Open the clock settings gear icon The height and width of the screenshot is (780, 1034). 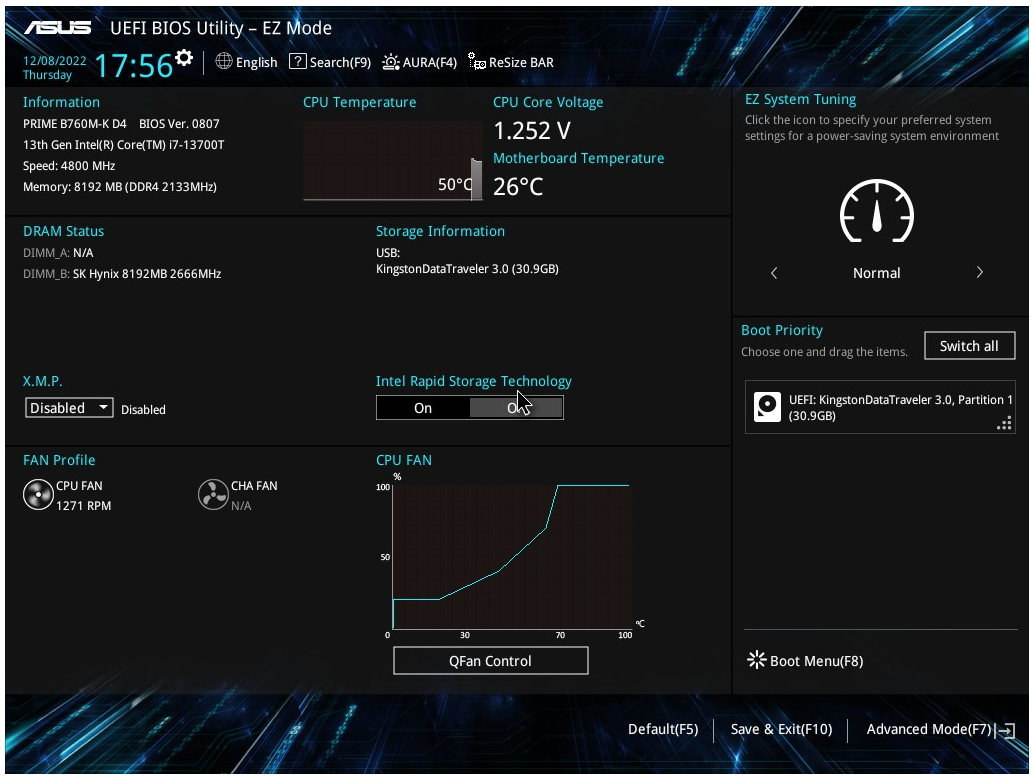184,58
